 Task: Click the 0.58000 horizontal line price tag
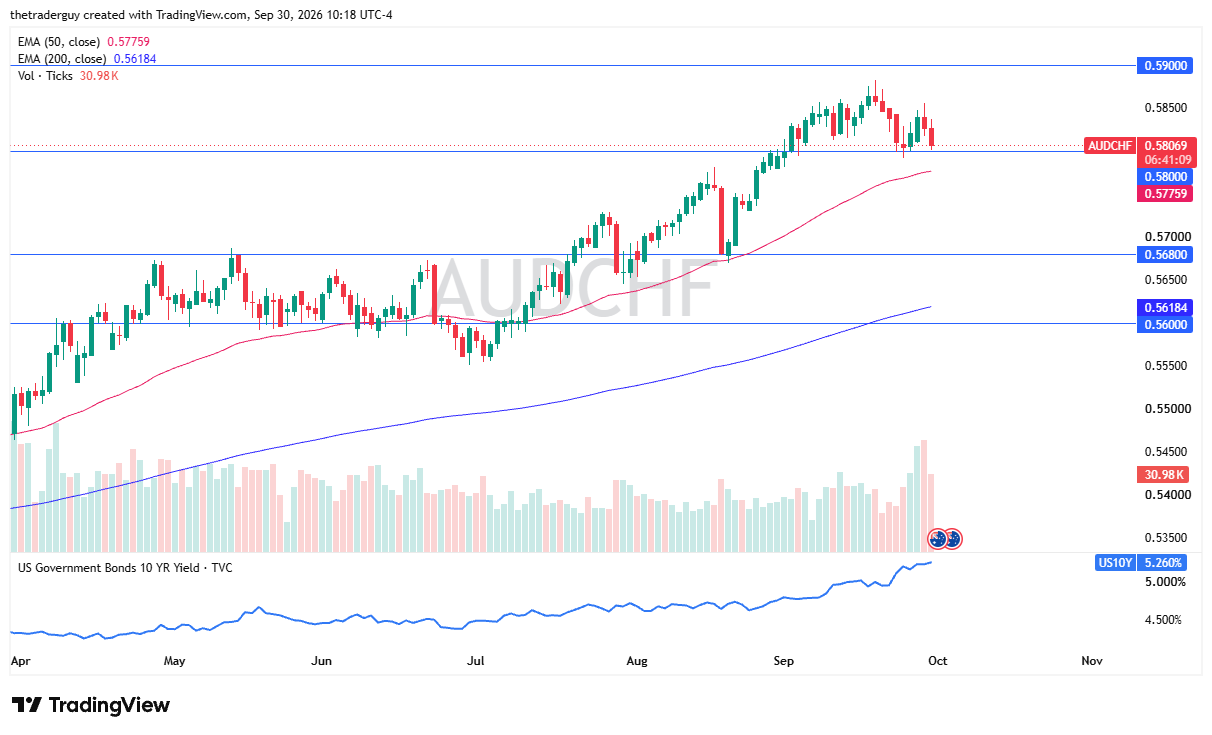1166,176
